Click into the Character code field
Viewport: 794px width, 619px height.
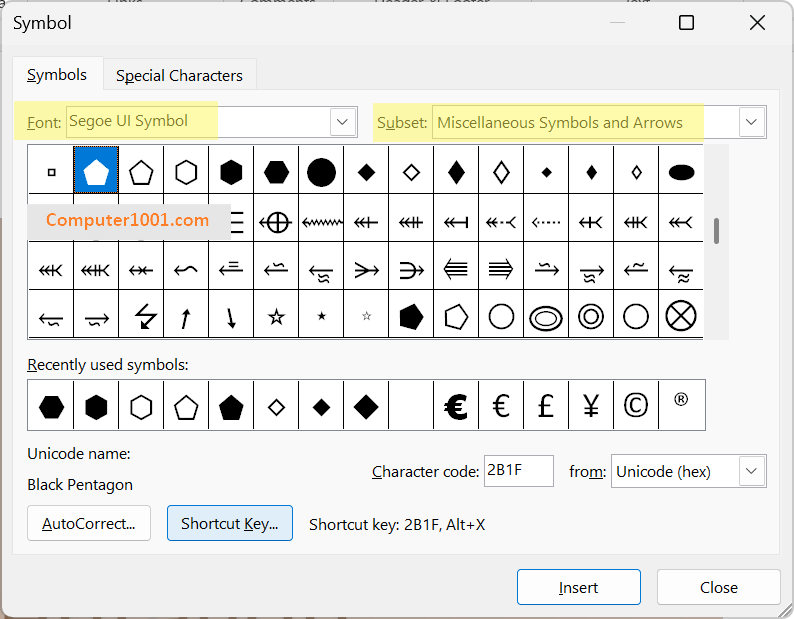518,471
